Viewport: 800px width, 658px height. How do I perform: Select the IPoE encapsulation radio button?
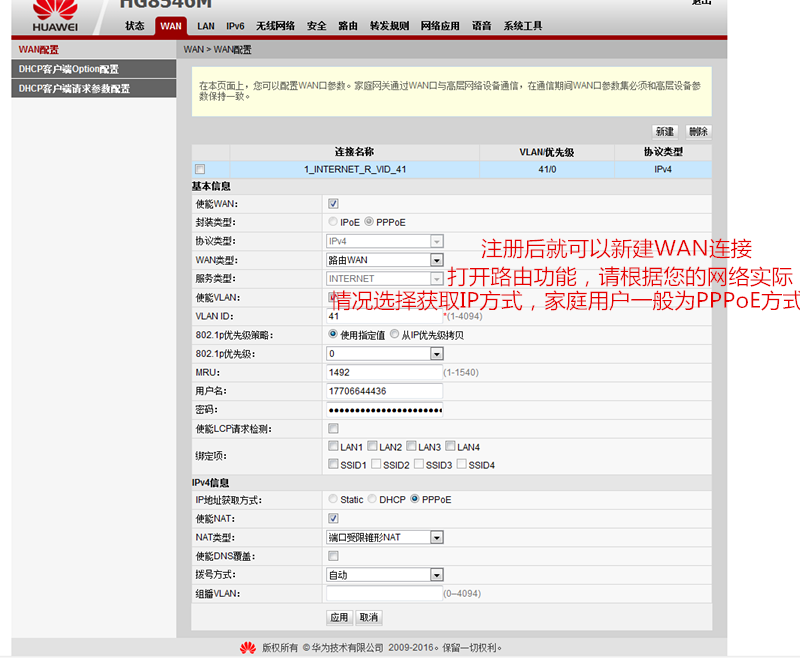[x=333, y=221]
